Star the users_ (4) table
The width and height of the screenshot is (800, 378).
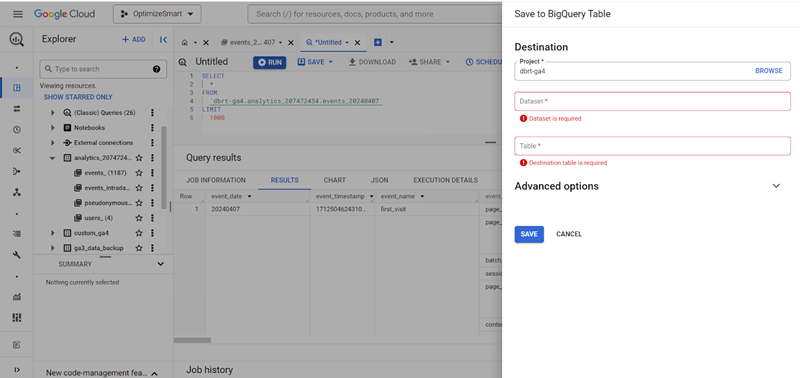pyautogui.click(x=138, y=218)
